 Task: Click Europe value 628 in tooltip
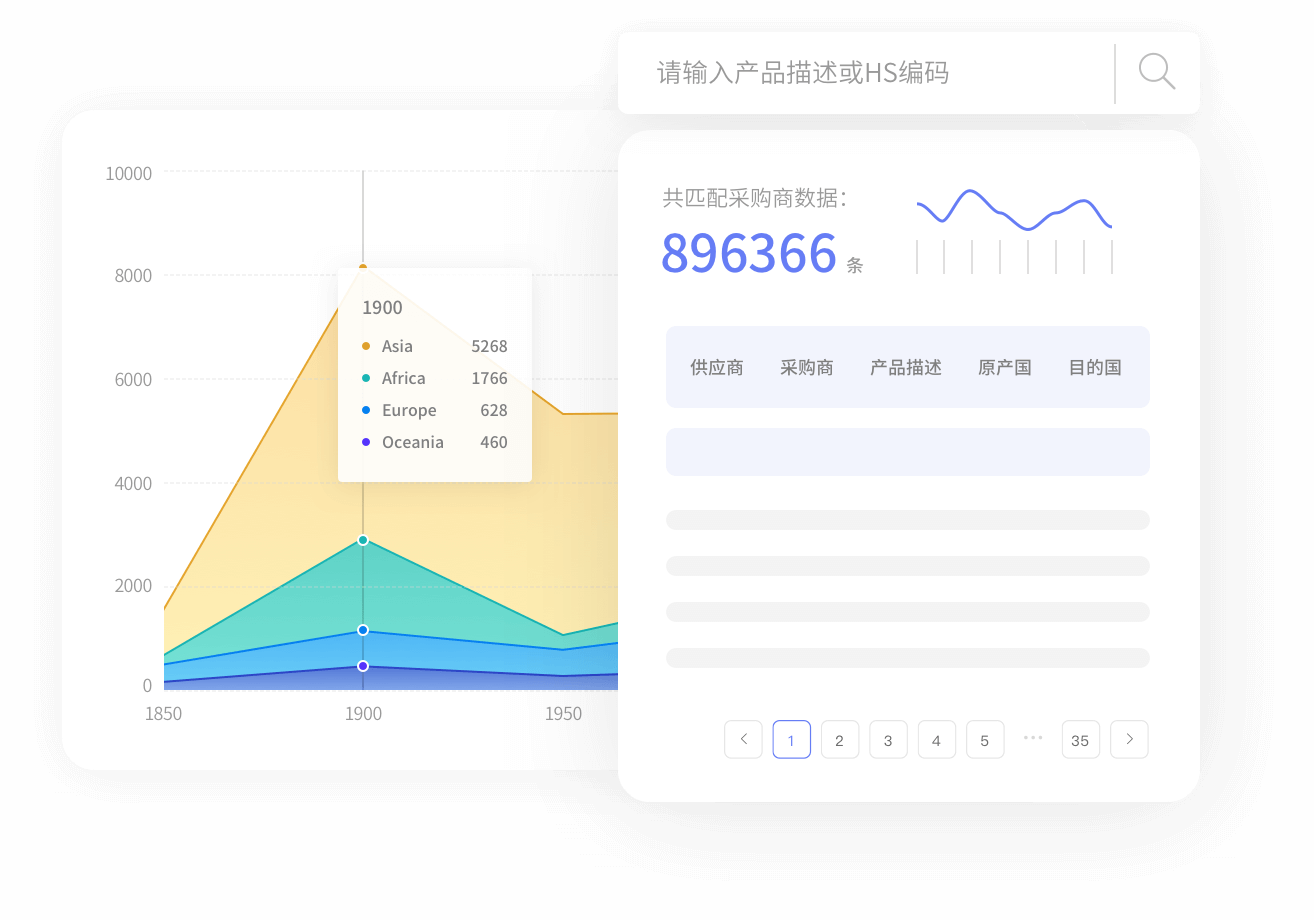(494, 410)
